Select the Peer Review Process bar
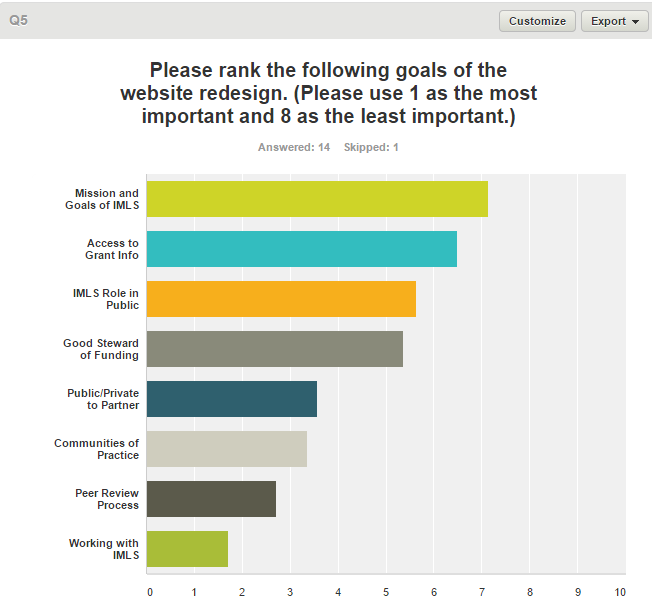Image resolution: width=652 pixels, height=605 pixels. pyautogui.click(x=211, y=499)
